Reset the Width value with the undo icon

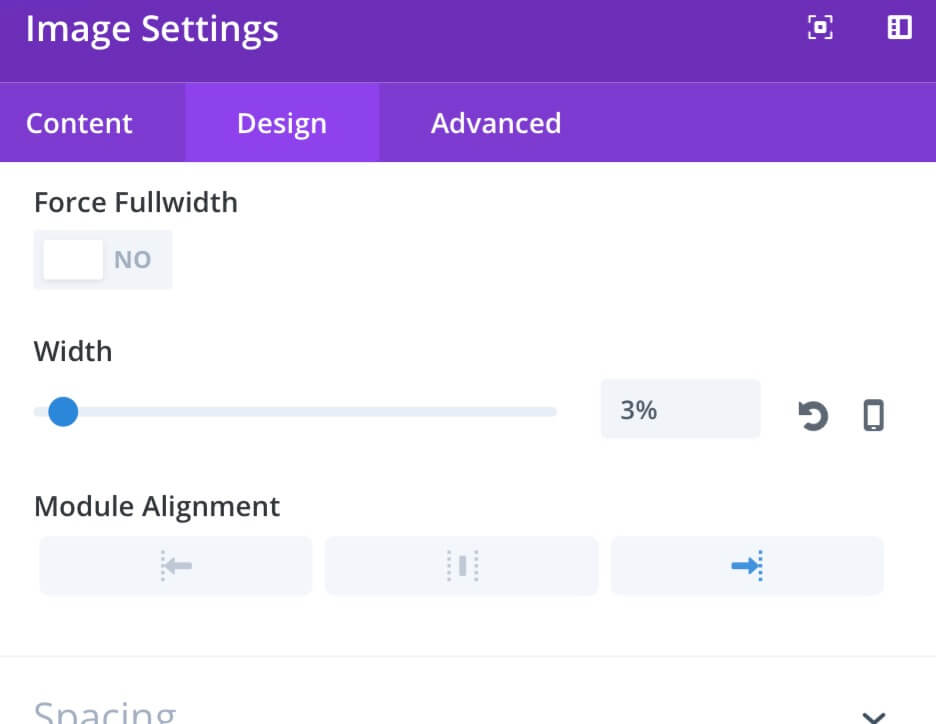(x=813, y=415)
